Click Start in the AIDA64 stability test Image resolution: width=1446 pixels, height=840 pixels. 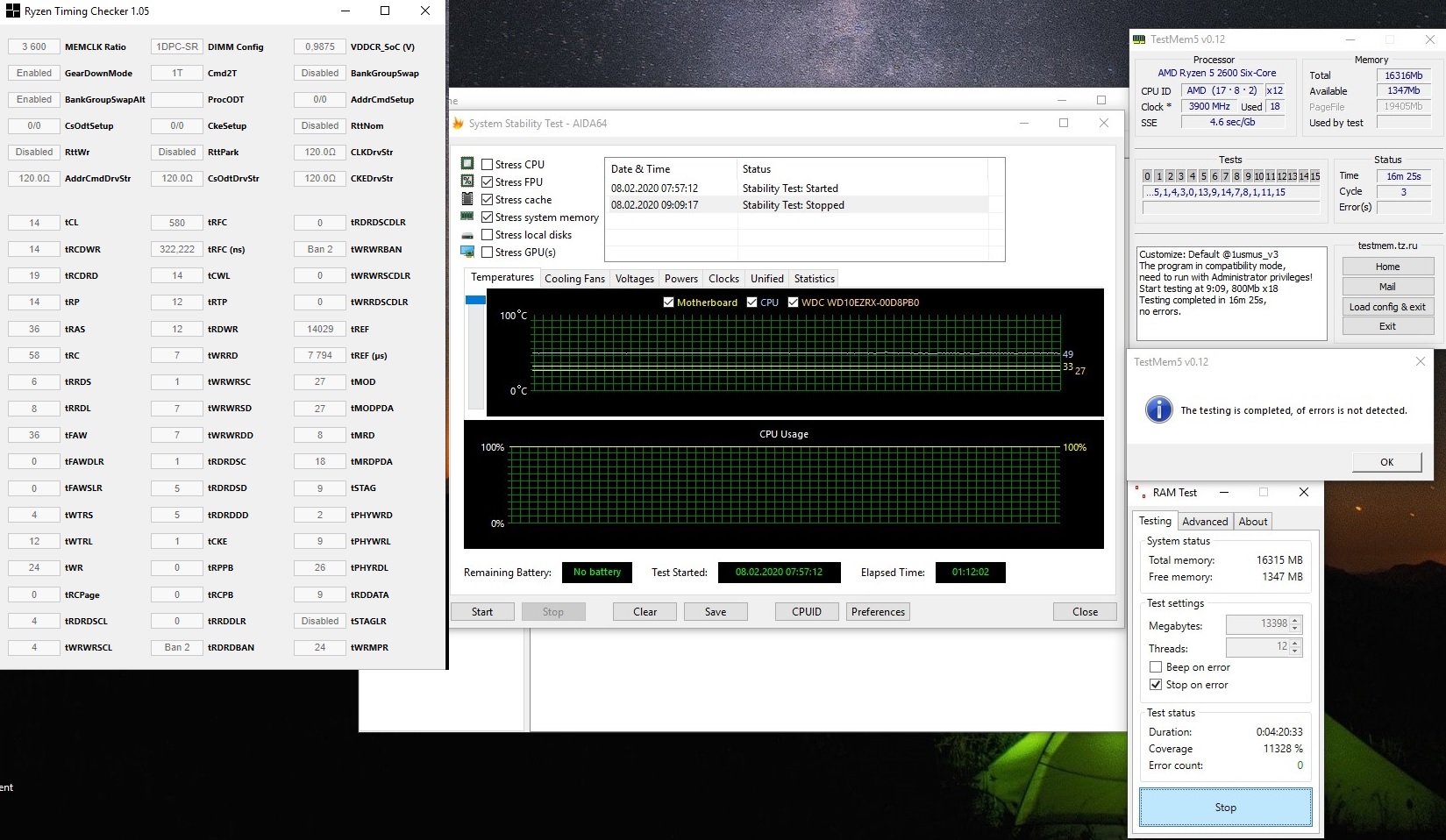(482, 612)
